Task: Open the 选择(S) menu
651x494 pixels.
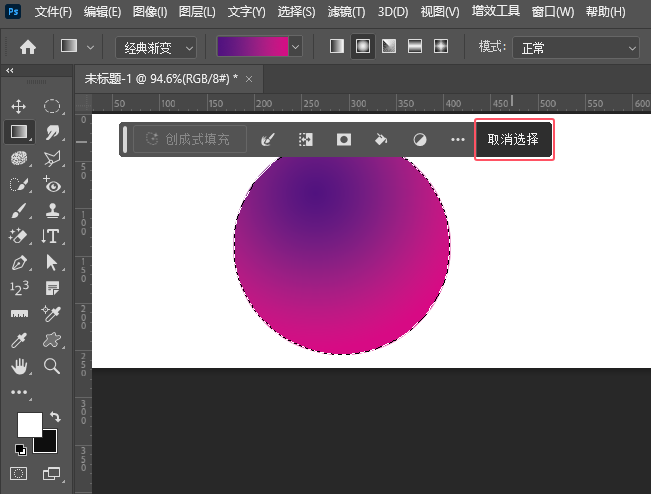Action: tap(296, 12)
